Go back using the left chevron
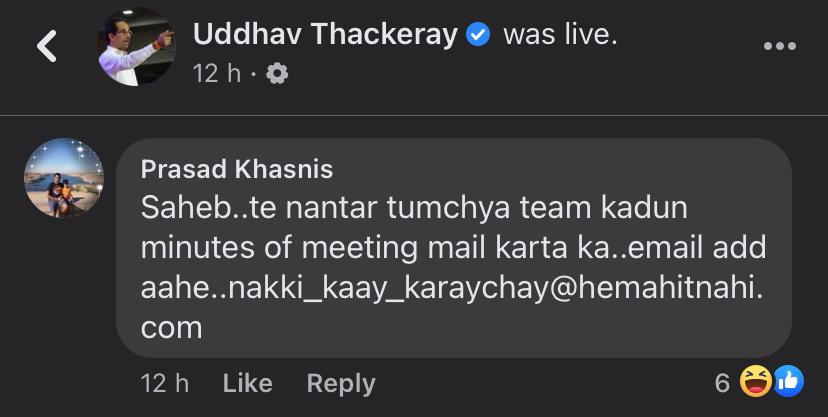 click(44, 46)
